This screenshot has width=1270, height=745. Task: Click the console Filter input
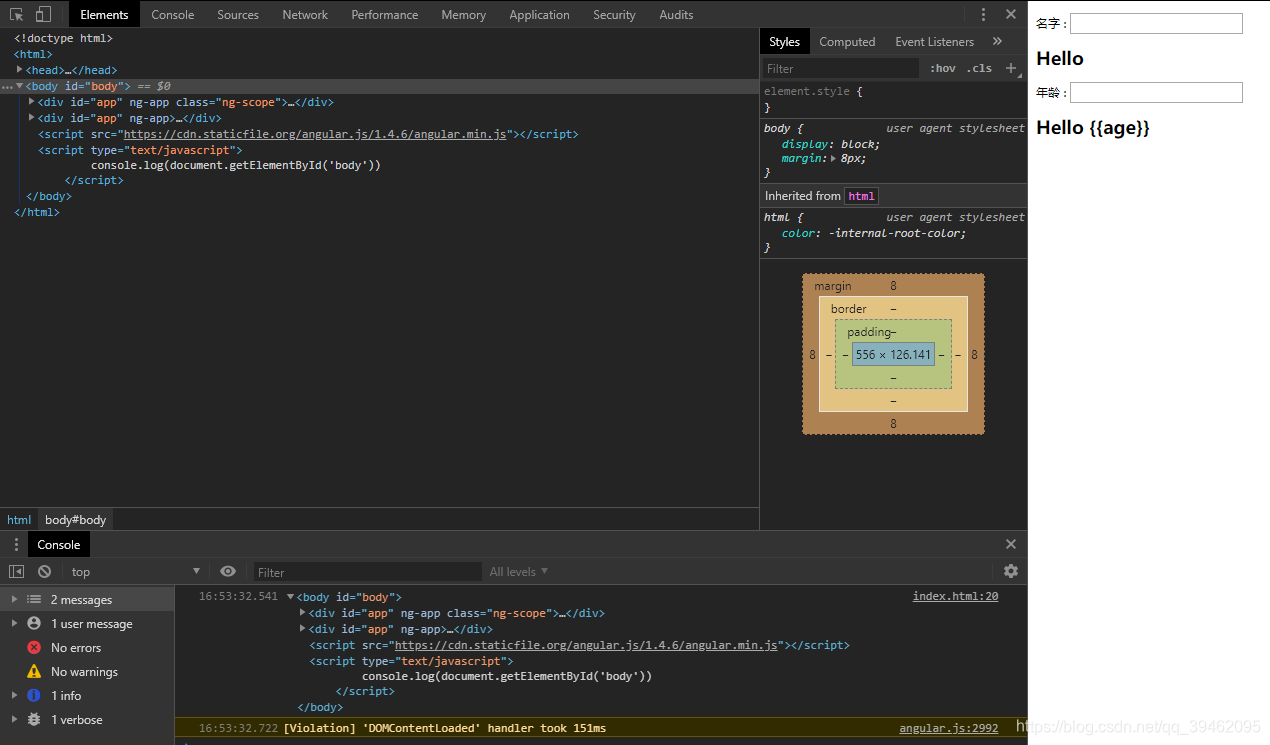point(367,572)
